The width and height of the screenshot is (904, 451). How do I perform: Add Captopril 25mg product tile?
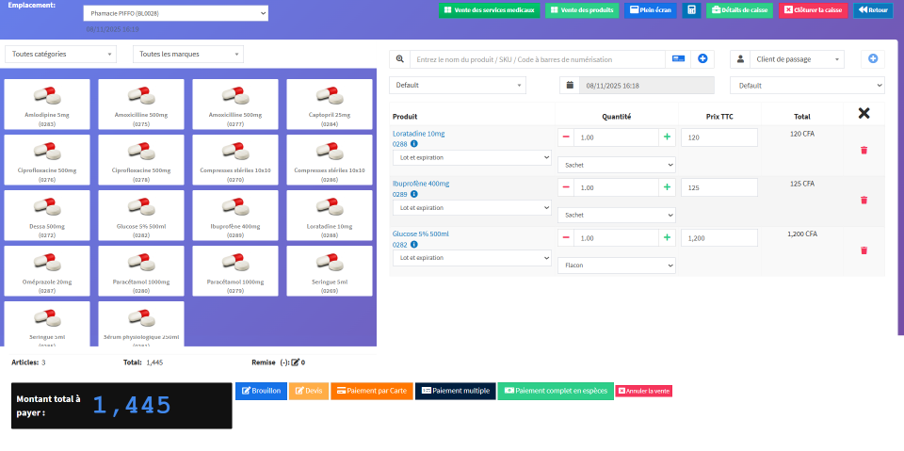[x=329, y=104]
